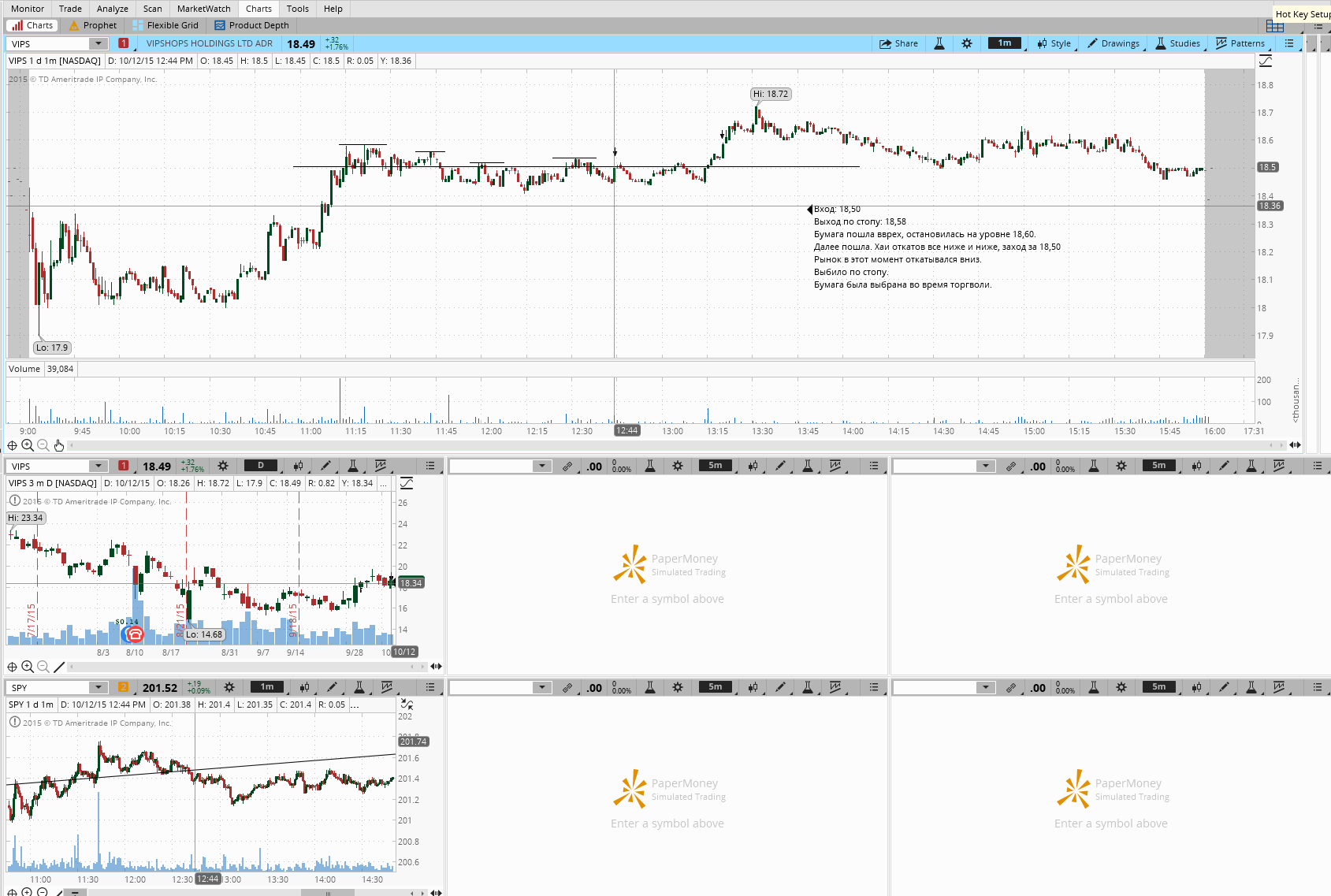Change the 1m timeframe of the main chart
Screen dimensions: 1331x896
[x=1005, y=43]
